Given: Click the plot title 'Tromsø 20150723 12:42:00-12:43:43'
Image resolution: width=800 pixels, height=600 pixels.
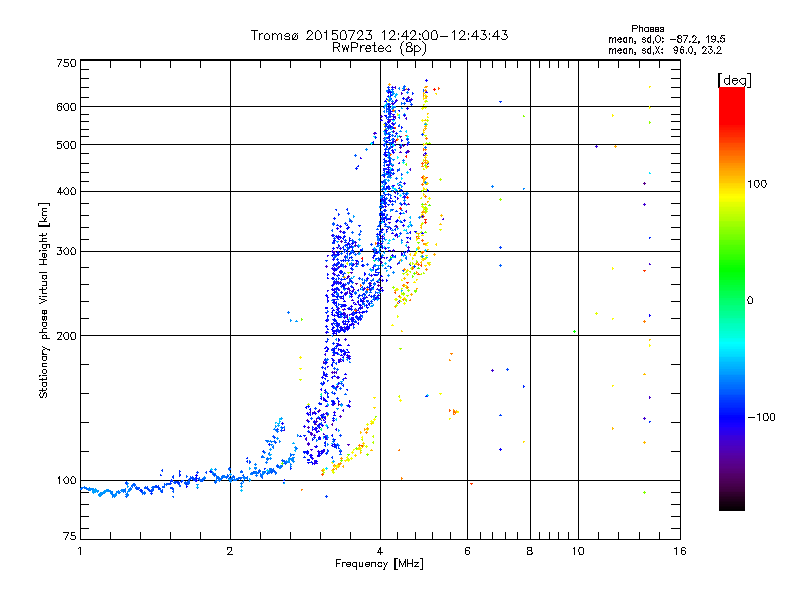Looking at the screenshot, I should (x=379, y=35).
